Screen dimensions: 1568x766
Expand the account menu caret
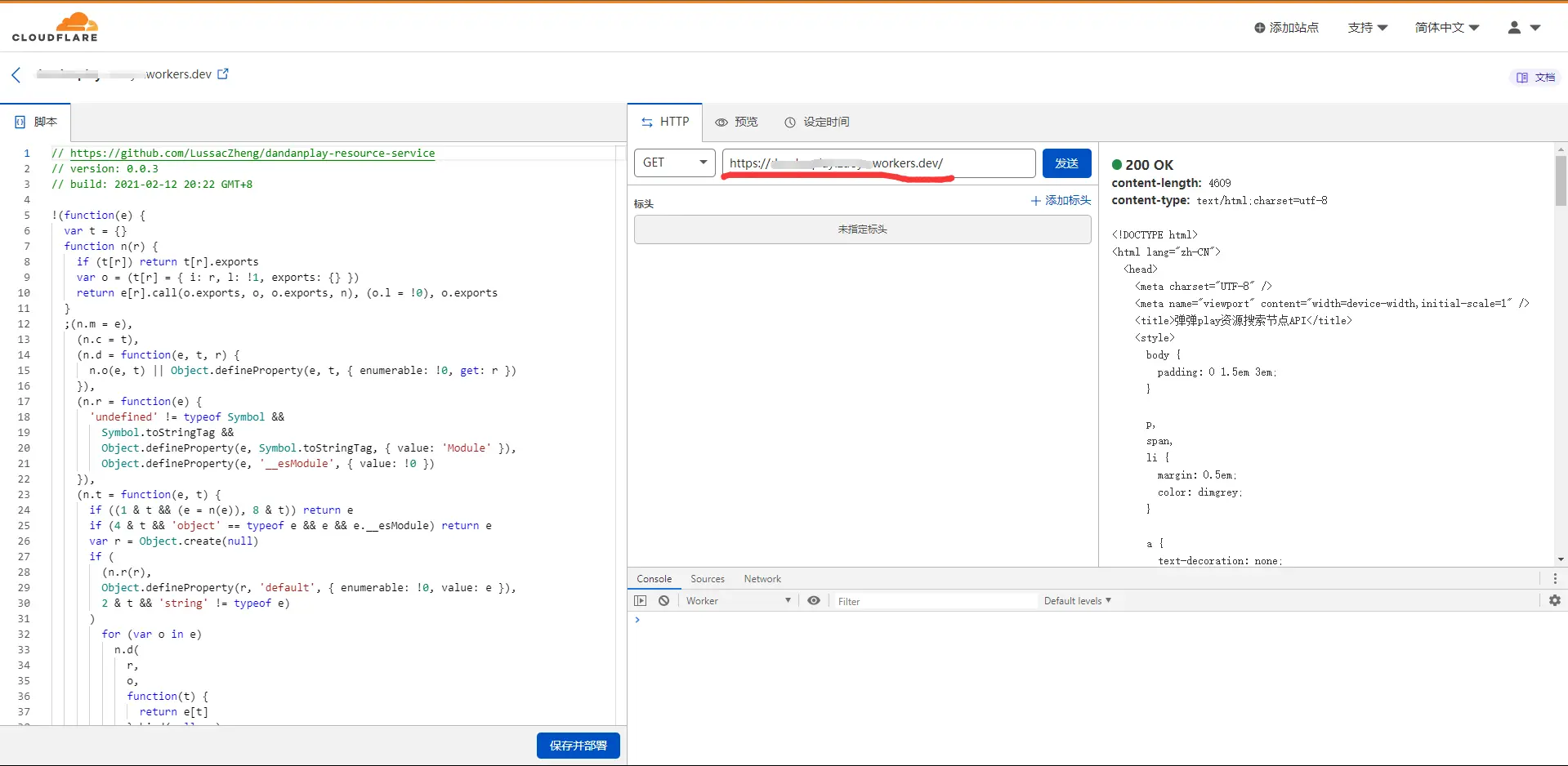(x=1535, y=28)
